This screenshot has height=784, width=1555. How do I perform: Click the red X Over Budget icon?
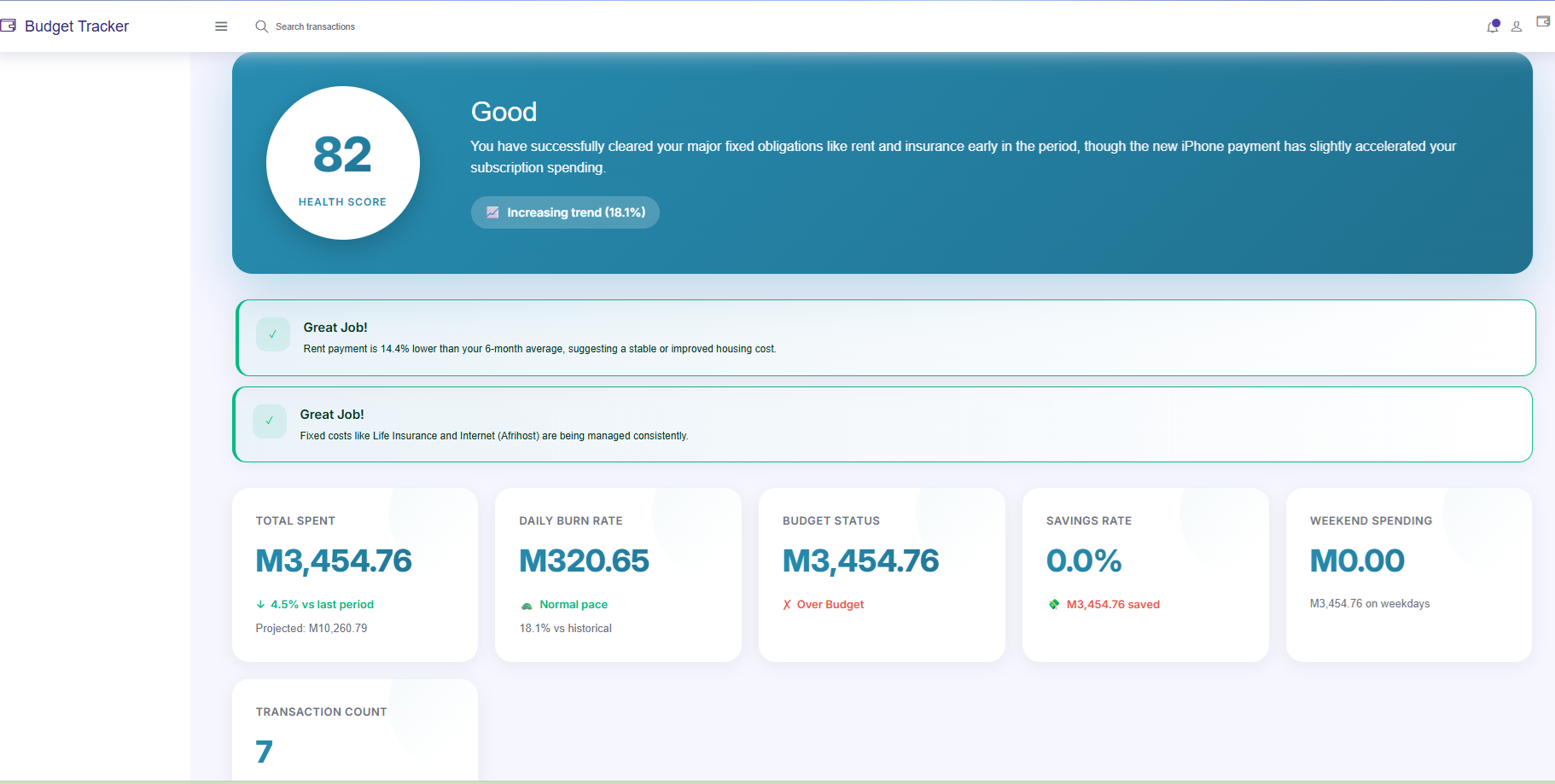(x=787, y=605)
